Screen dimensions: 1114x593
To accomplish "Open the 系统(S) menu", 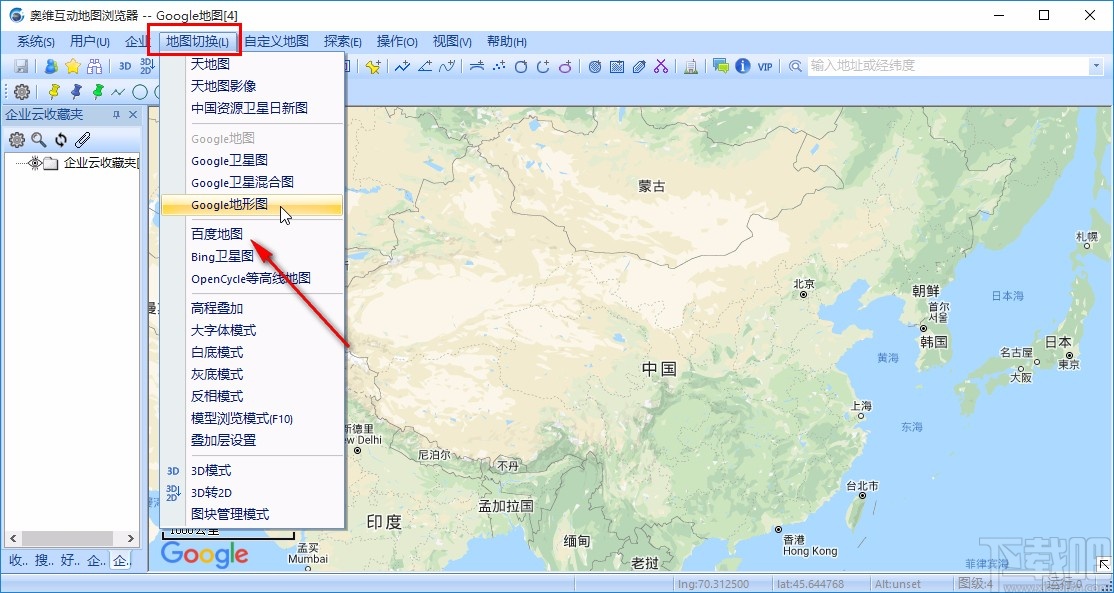I will coord(36,42).
